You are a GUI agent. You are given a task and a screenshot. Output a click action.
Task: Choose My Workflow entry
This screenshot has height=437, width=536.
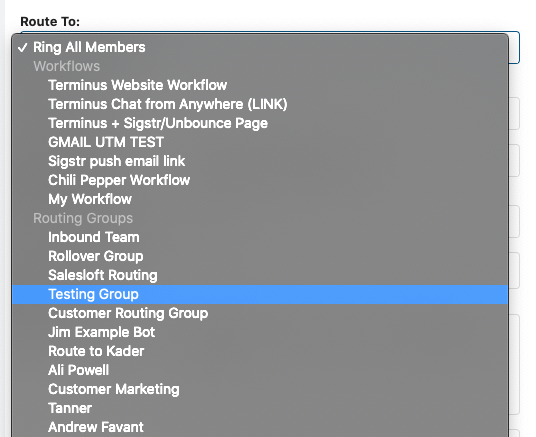pyautogui.click(x=260, y=199)
